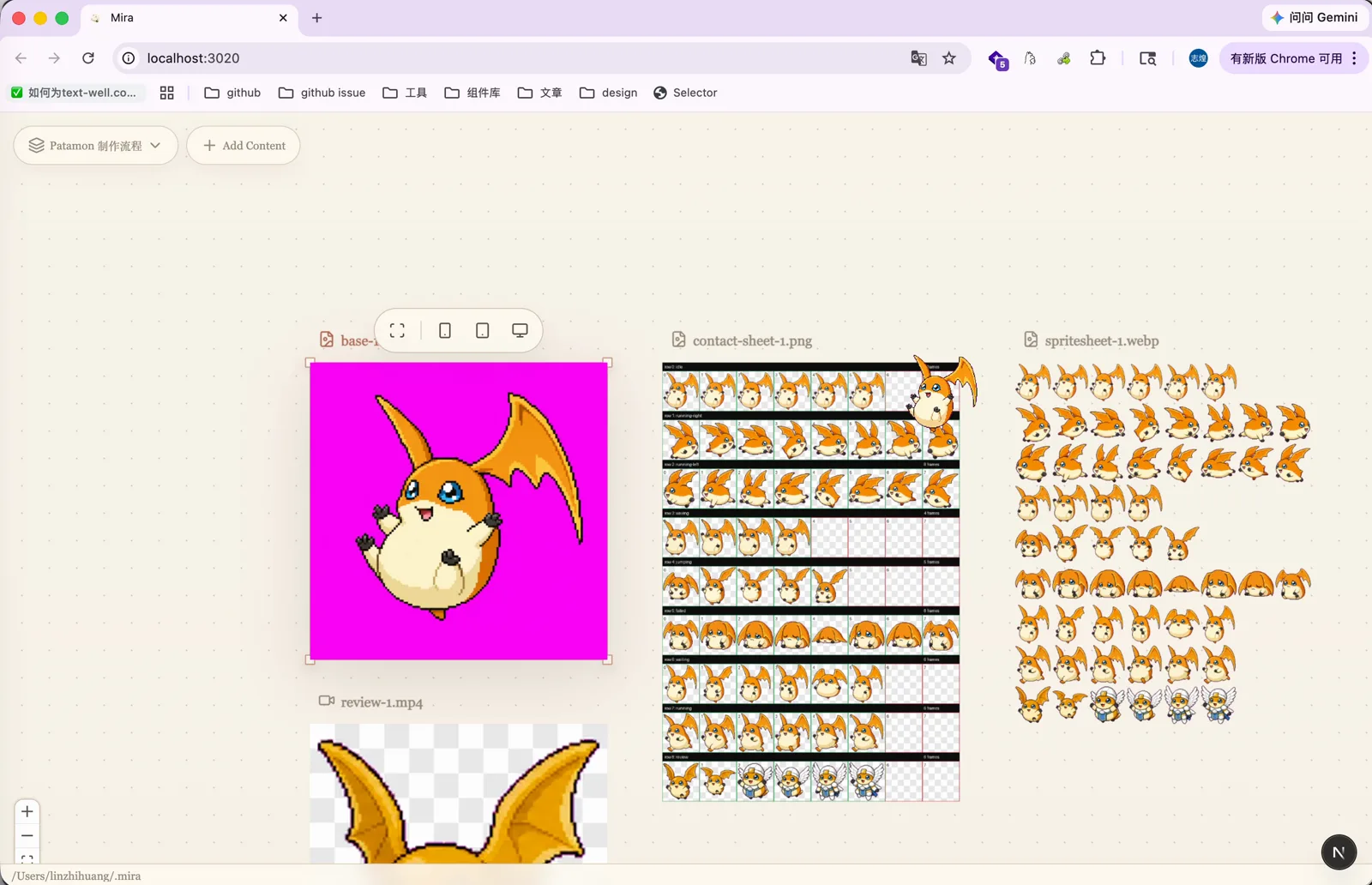Click the review-1.mp4 file label
Screen dimensions: 1372x885
[382, 702]
